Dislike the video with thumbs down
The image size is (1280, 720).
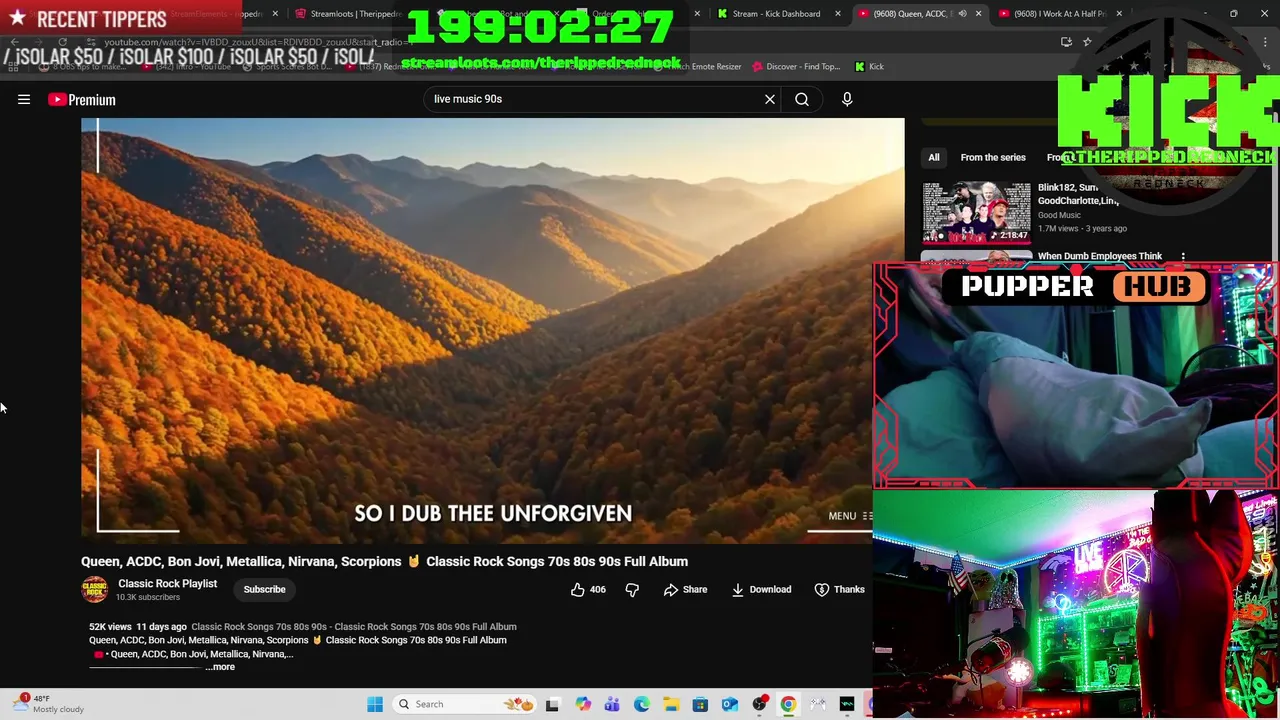pyautogui.click(x=632, y=590)
